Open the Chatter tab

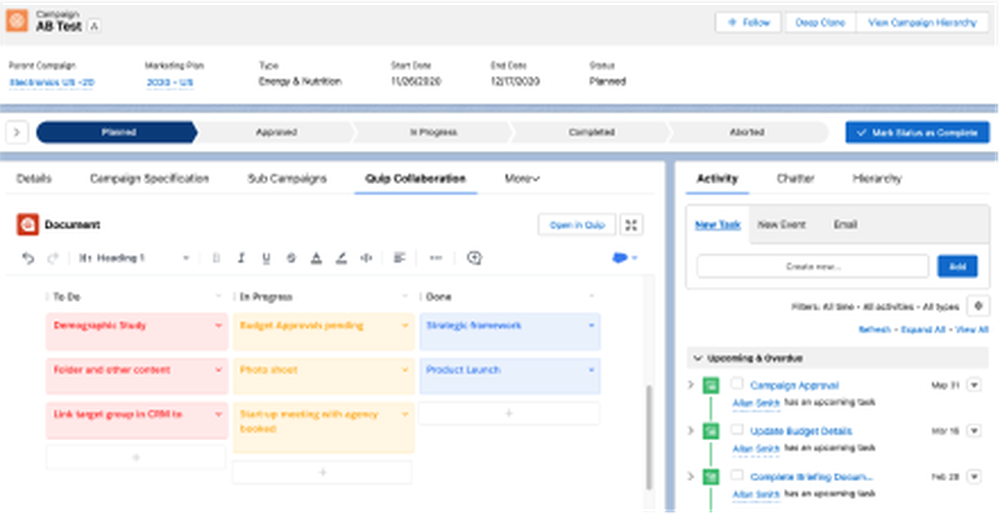pos(795,179)
